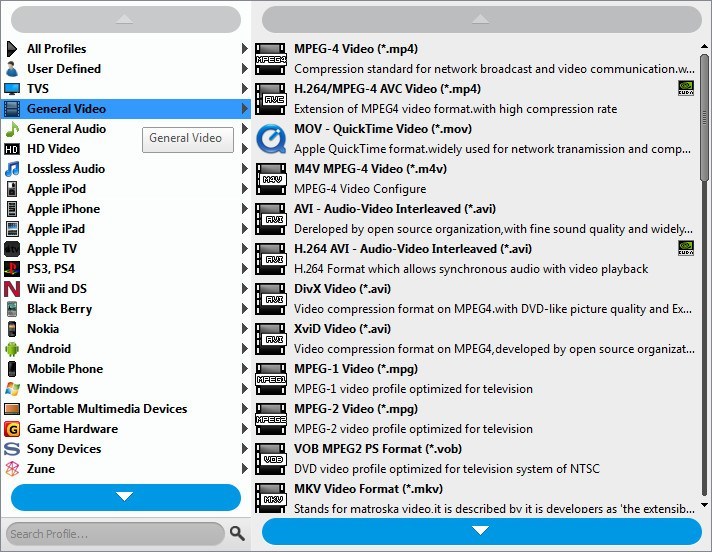Expand the Mobile Phone submenu arrow
Screen dimensions: 712x552
pyautogui.click(x=245, y=368)
